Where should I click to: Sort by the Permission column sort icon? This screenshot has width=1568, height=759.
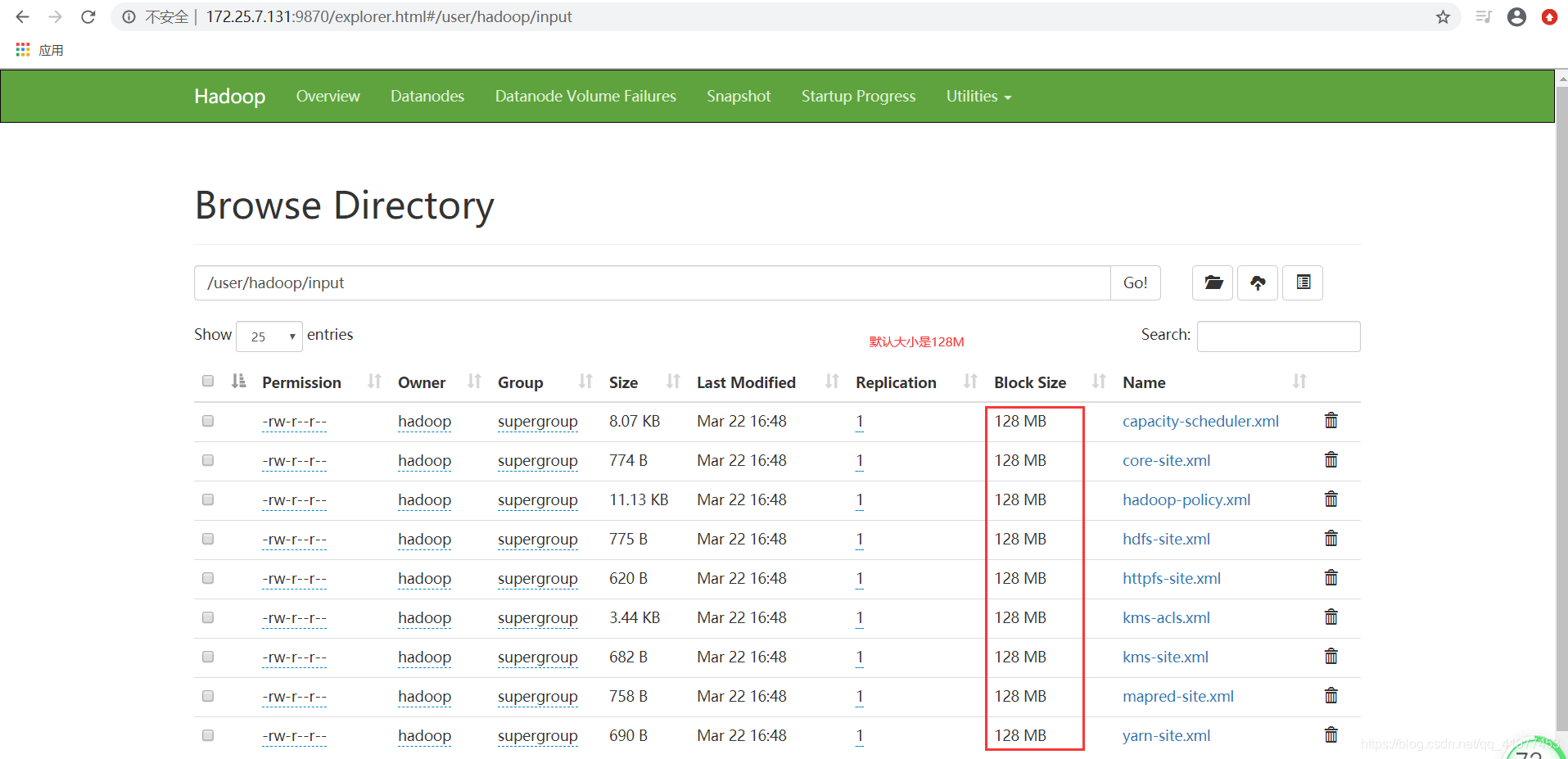(x=374, y=381)
